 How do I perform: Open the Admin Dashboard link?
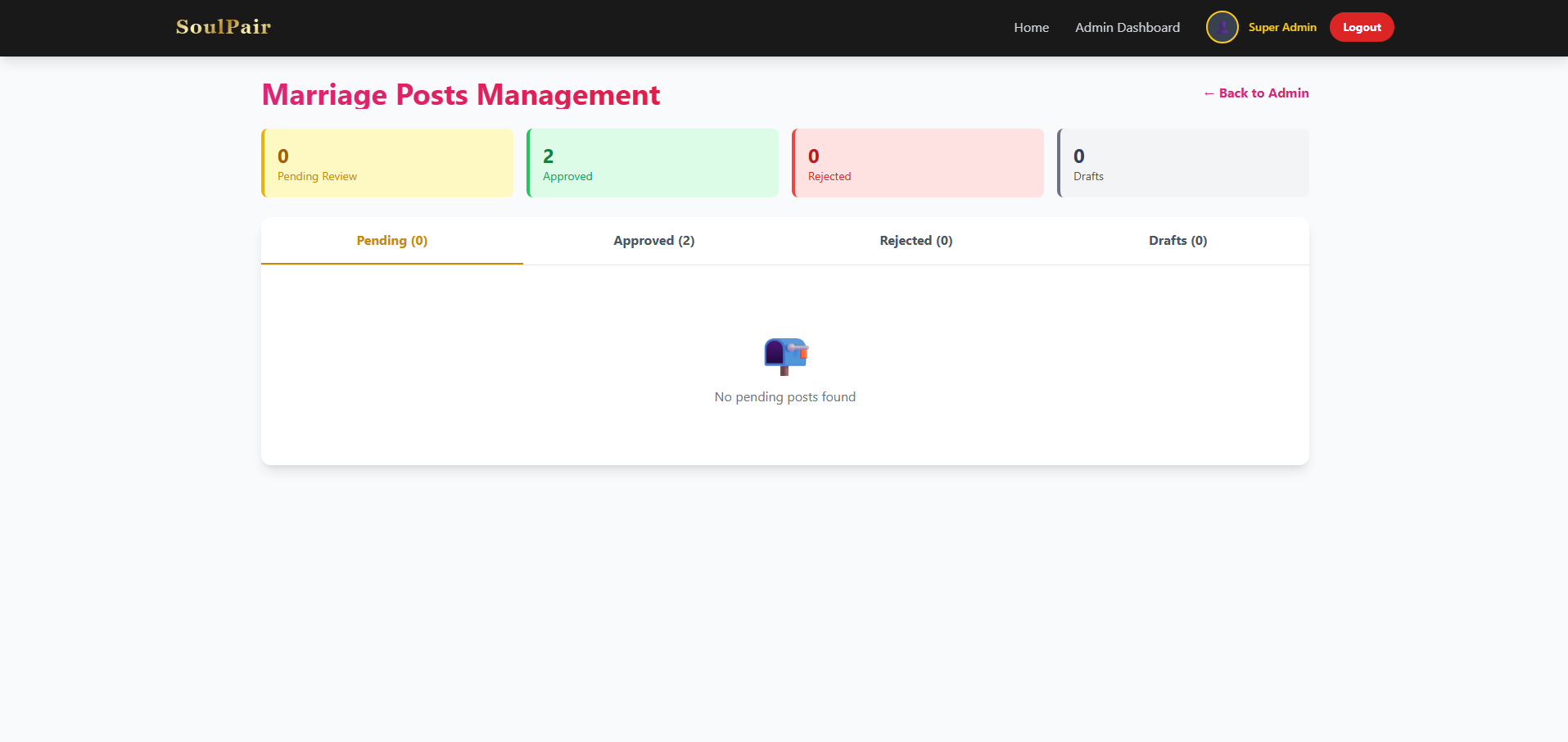pyautogui.click(x=1127, y=27)
